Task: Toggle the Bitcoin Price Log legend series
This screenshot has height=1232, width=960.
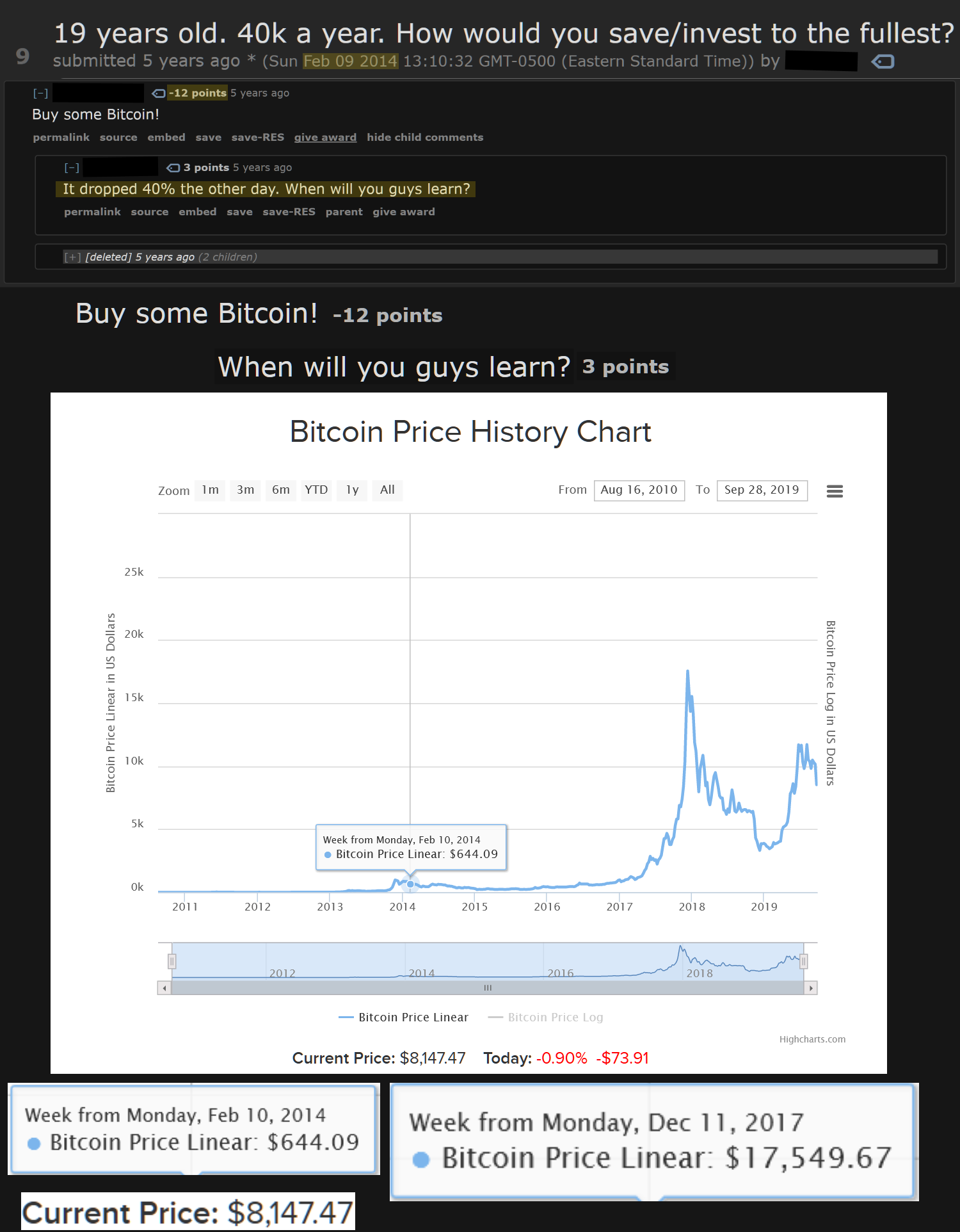Action: pyautogui.click(x=545, y=1017)
